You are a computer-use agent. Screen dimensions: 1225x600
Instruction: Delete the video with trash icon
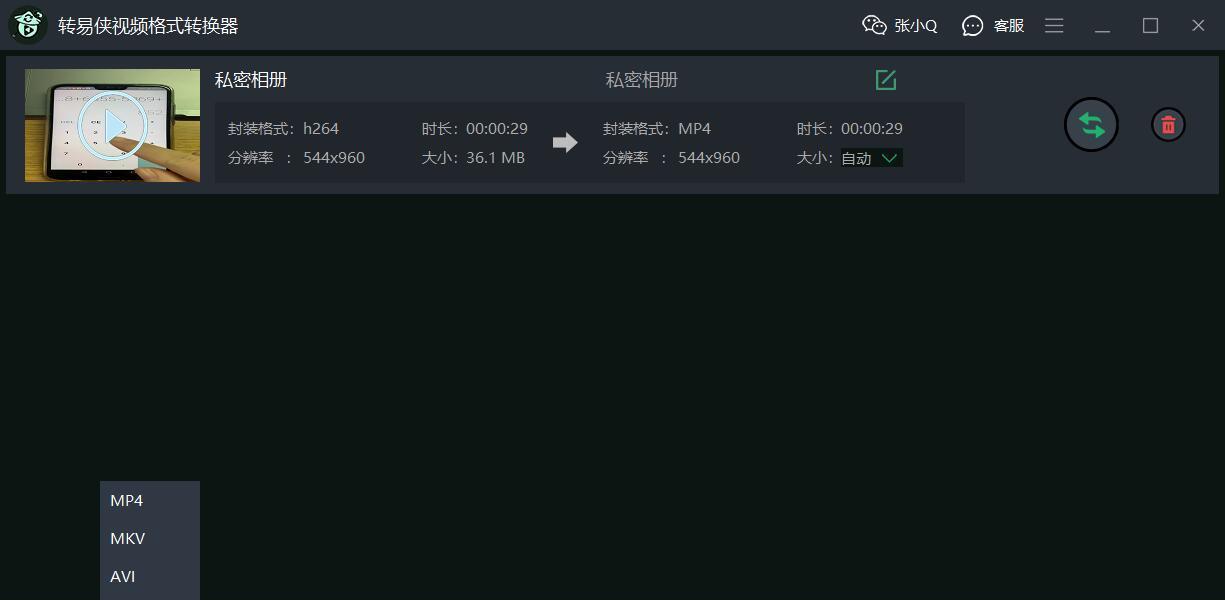pyautogui.click(x=1167, y=125)
